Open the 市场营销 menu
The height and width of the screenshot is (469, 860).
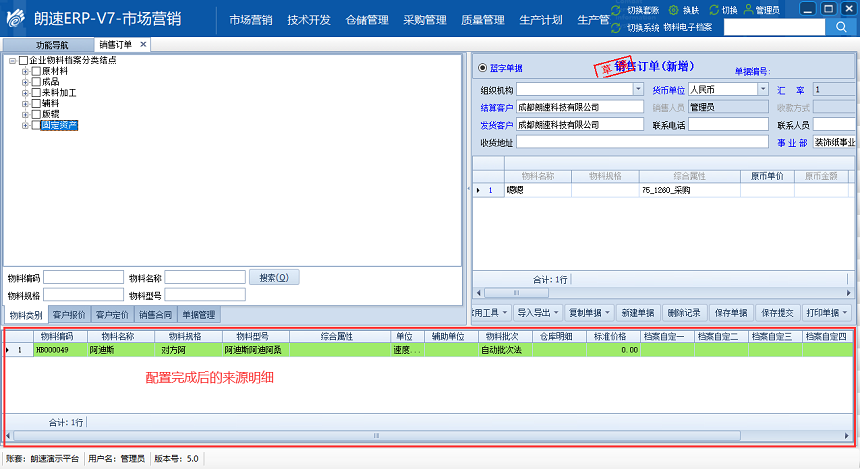251,20
